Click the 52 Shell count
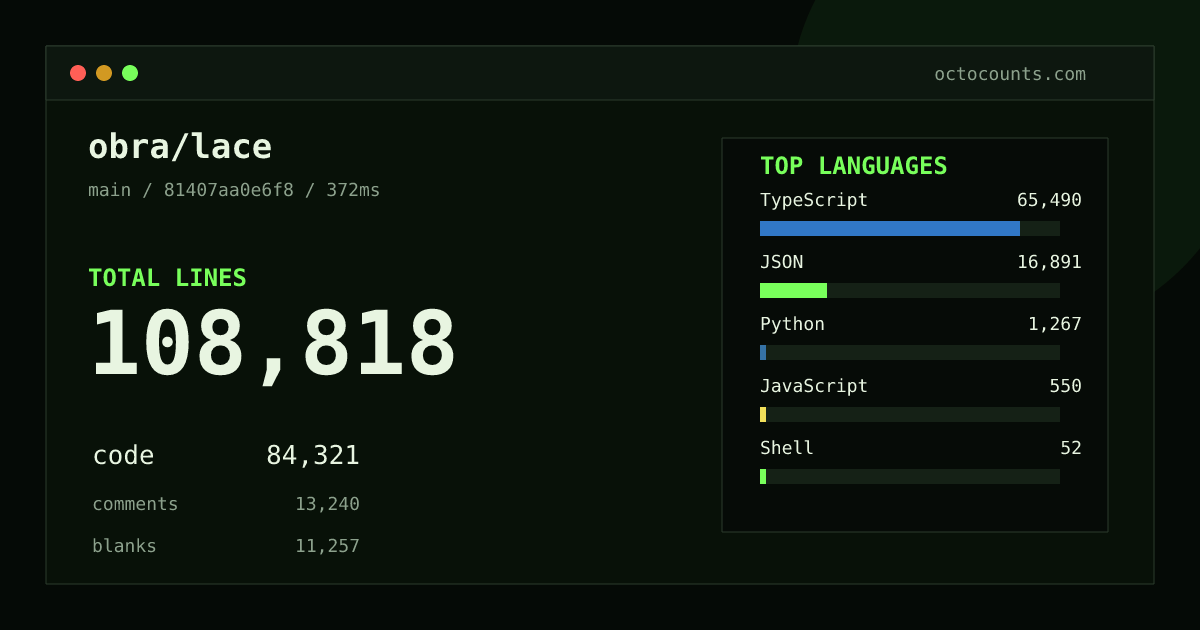The width and height of the screenshot is (1200, 630). point(1071,448)
